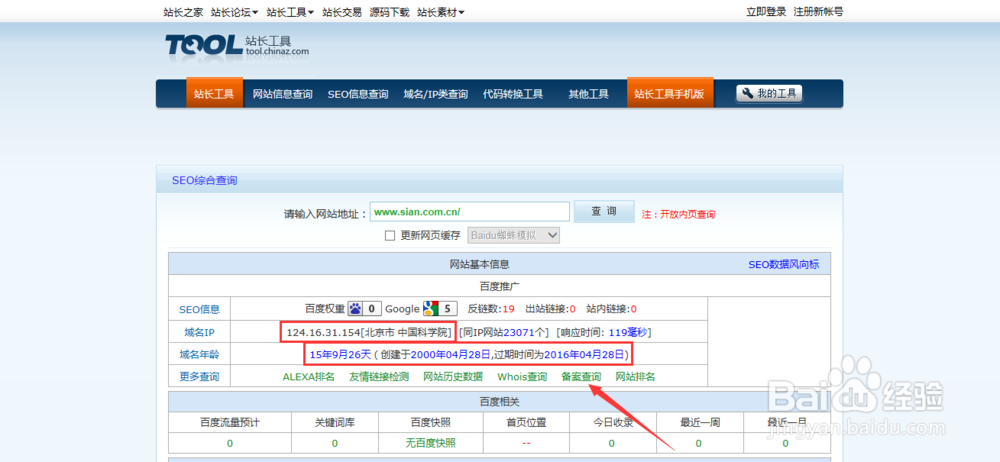This screenshot has width=1000, height=462.
Task: Click the SEO综合查询 heading link
Action: pyautogui.click(x=204, y=181)
